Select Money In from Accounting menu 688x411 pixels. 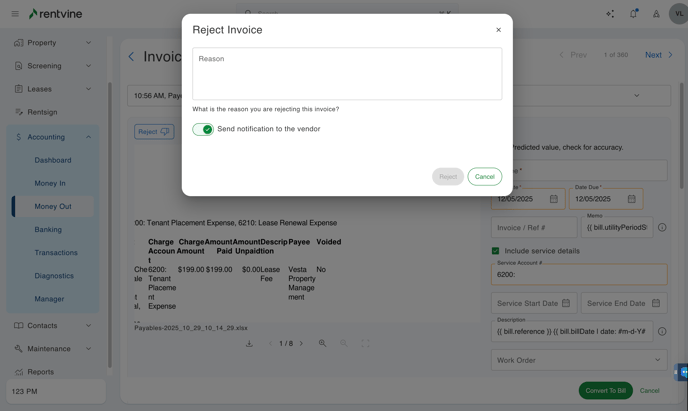pos(50,183)
